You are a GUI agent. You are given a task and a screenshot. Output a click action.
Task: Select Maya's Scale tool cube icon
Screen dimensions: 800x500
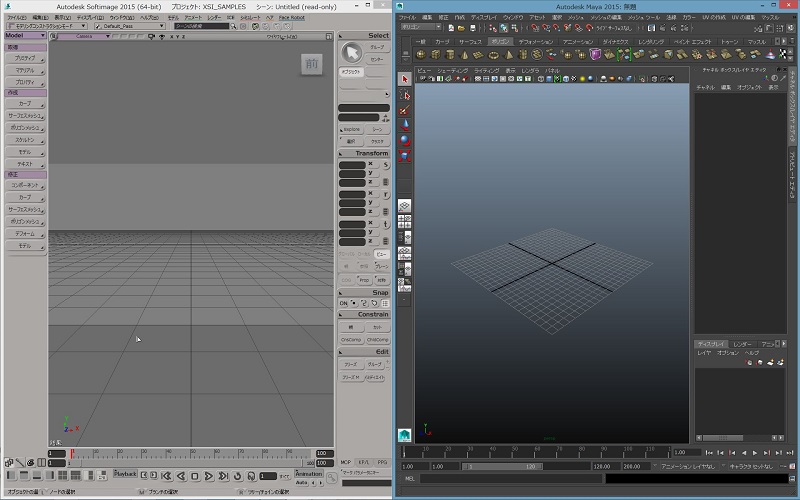405,156
